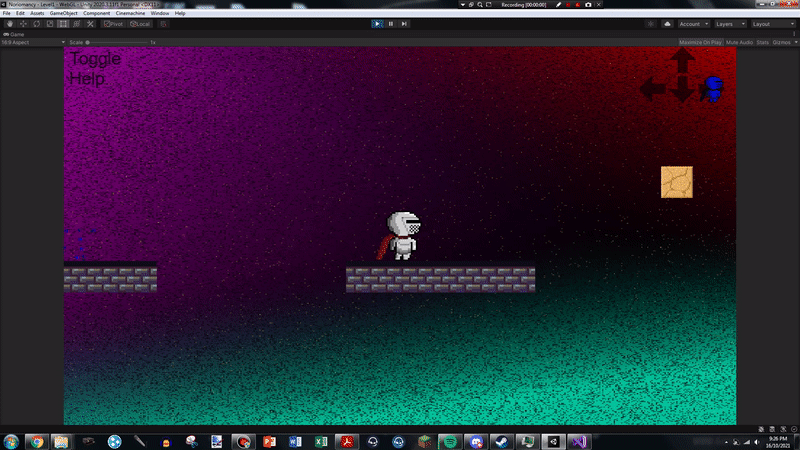Open the Window menu
This screenshot has height=450, width=800.
point(160,13)
